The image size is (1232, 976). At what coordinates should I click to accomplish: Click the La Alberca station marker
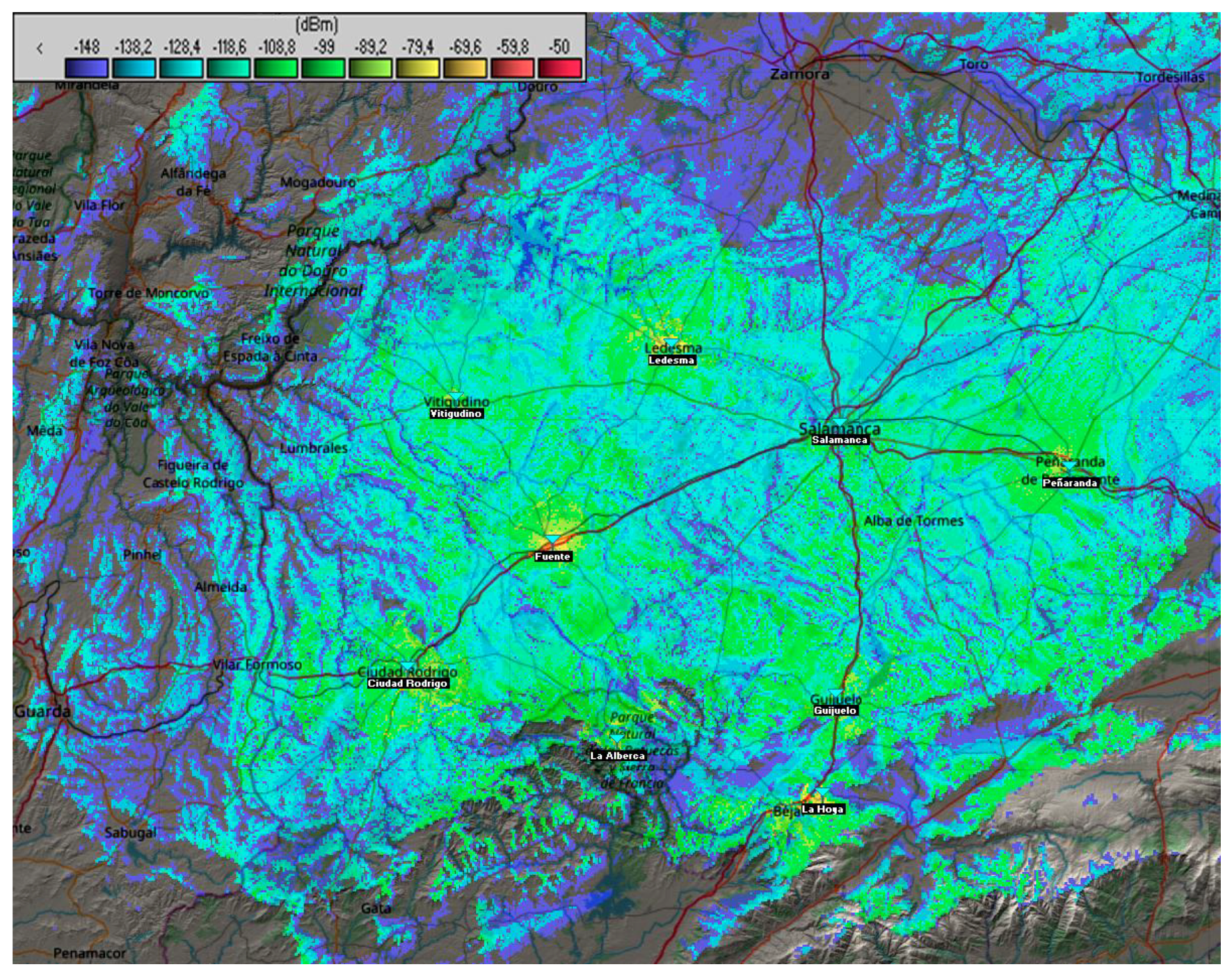pyautogui.click(x=616, y=739)
